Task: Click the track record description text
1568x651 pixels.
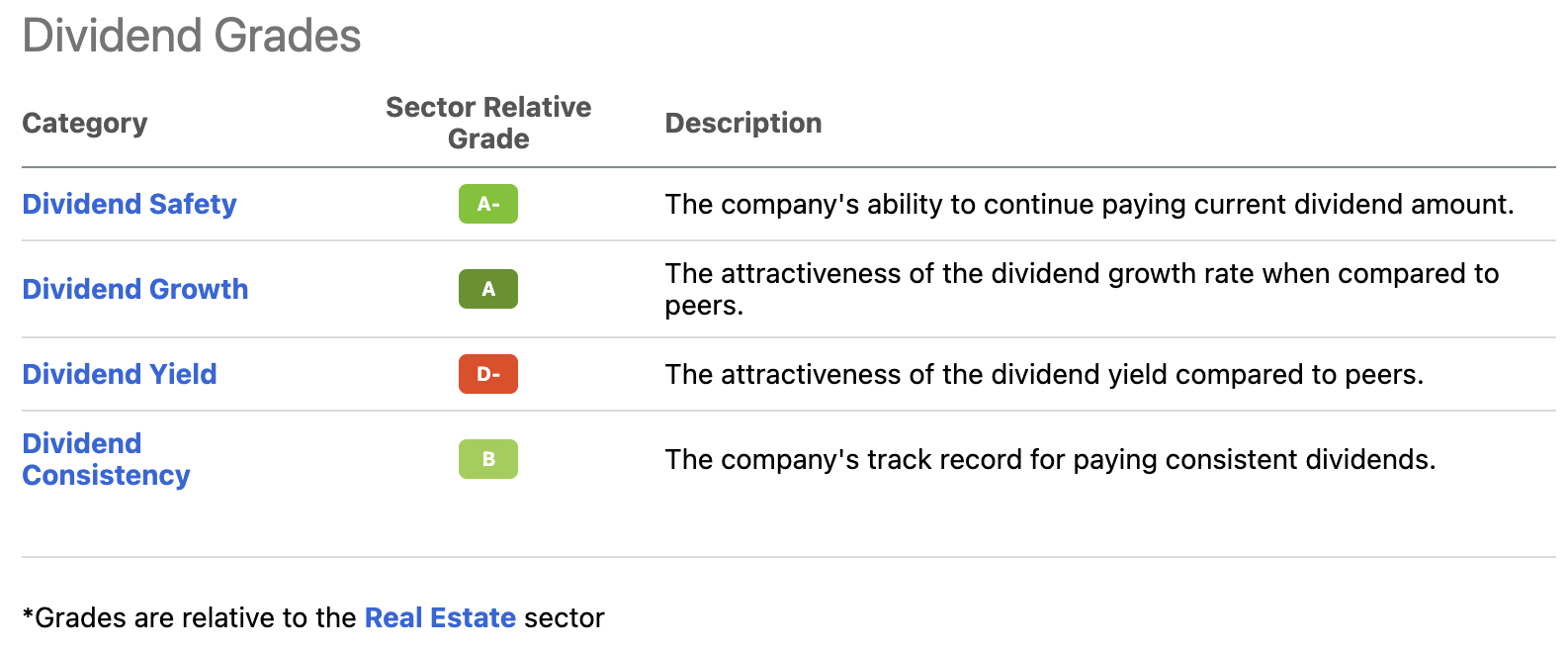Action: click(1050, 459)
